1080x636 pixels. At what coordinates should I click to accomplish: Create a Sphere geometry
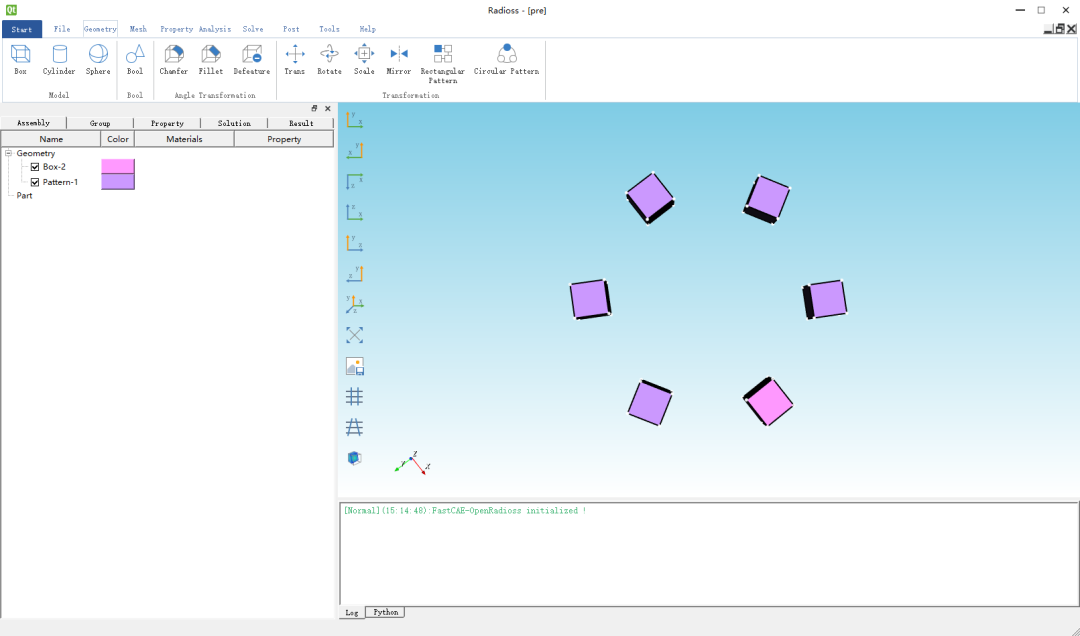coord(98,60)
